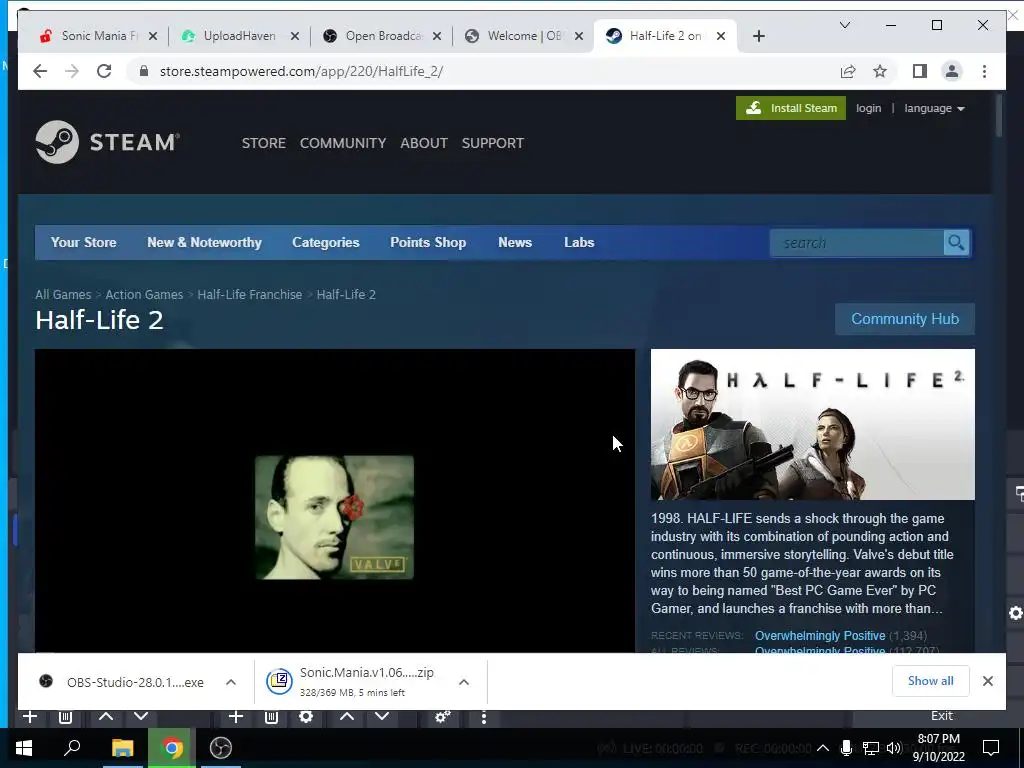
Task: Click the login link
Action: [868, 108]
